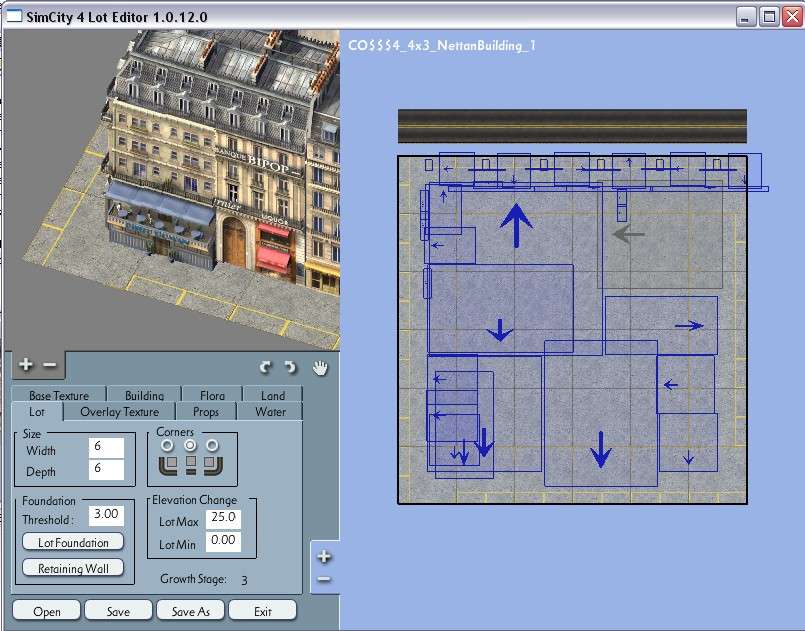
Task: Select the middle corner radio option
Action: click(x=190, y=445)
